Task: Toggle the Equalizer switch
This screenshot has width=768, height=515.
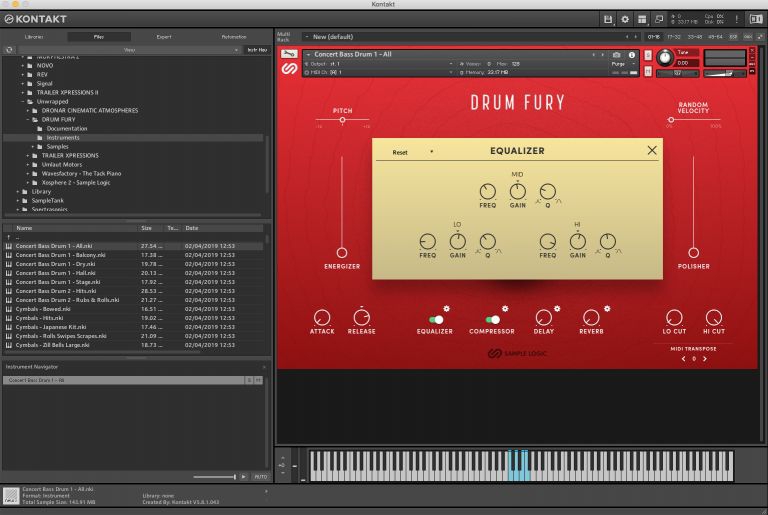Action: coord(436,319)
